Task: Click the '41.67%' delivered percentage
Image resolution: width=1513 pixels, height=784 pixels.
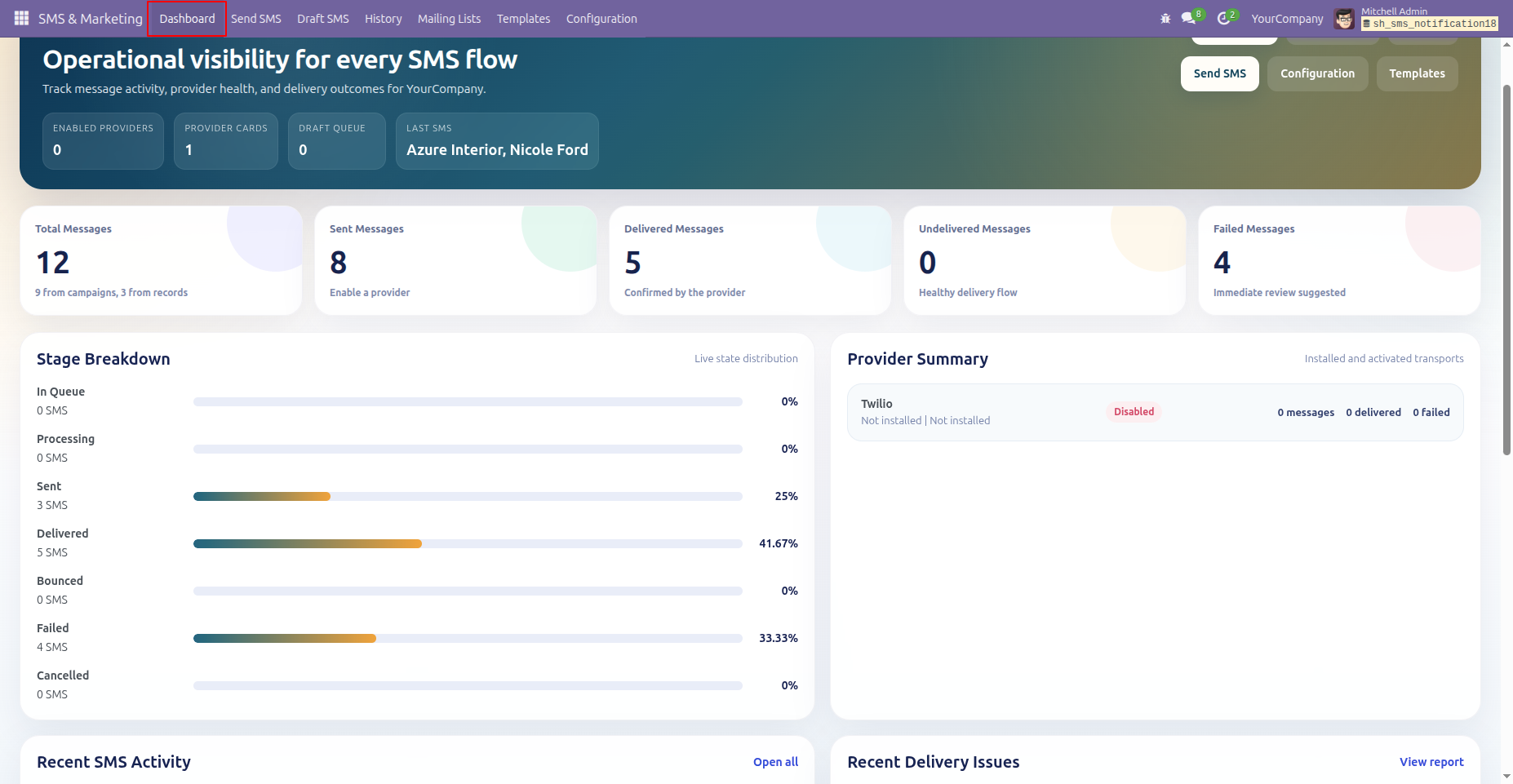Action: click(779, 543)
